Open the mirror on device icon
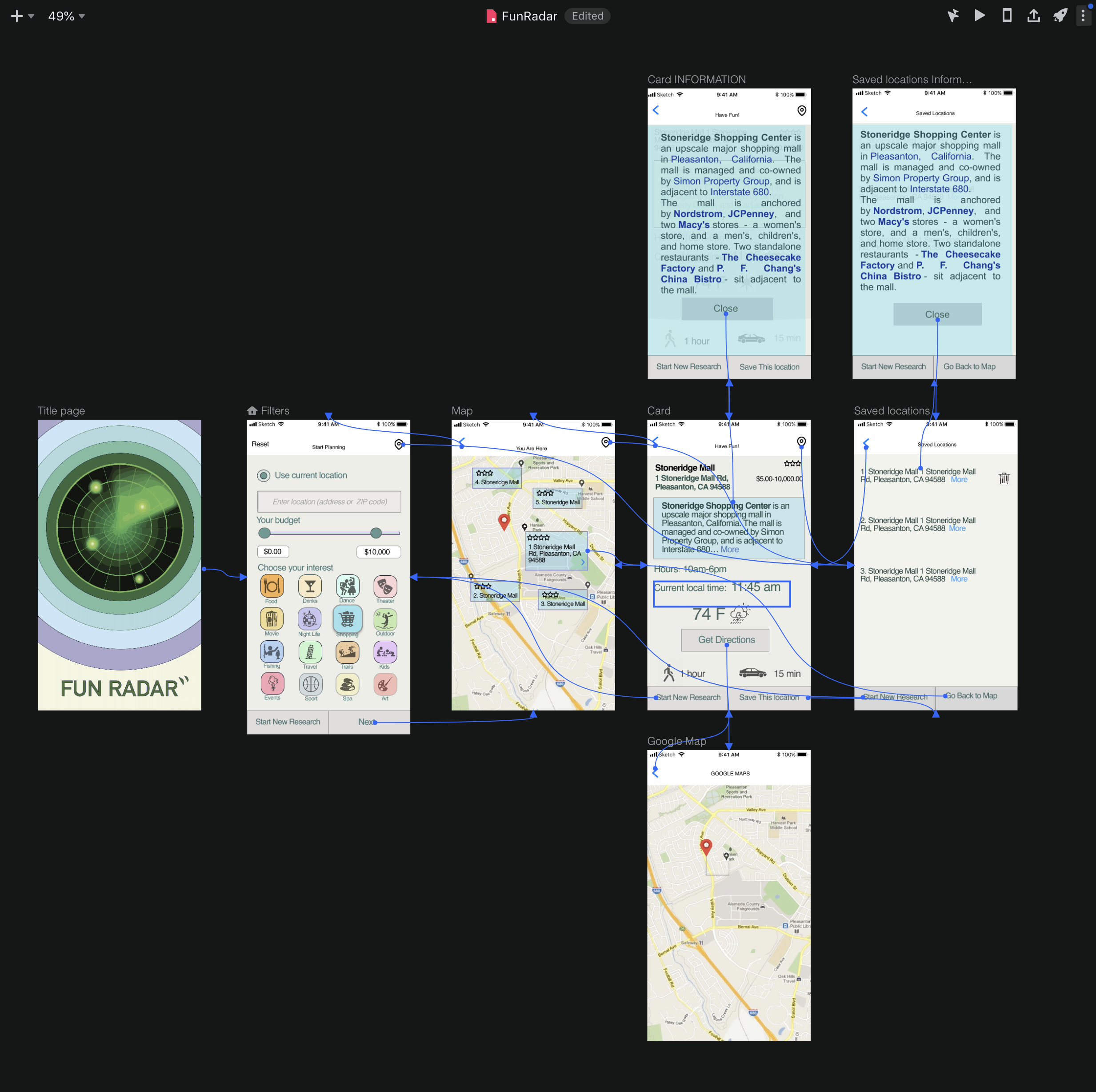The image size is (1096, 1092). (x=1007, y=15)
